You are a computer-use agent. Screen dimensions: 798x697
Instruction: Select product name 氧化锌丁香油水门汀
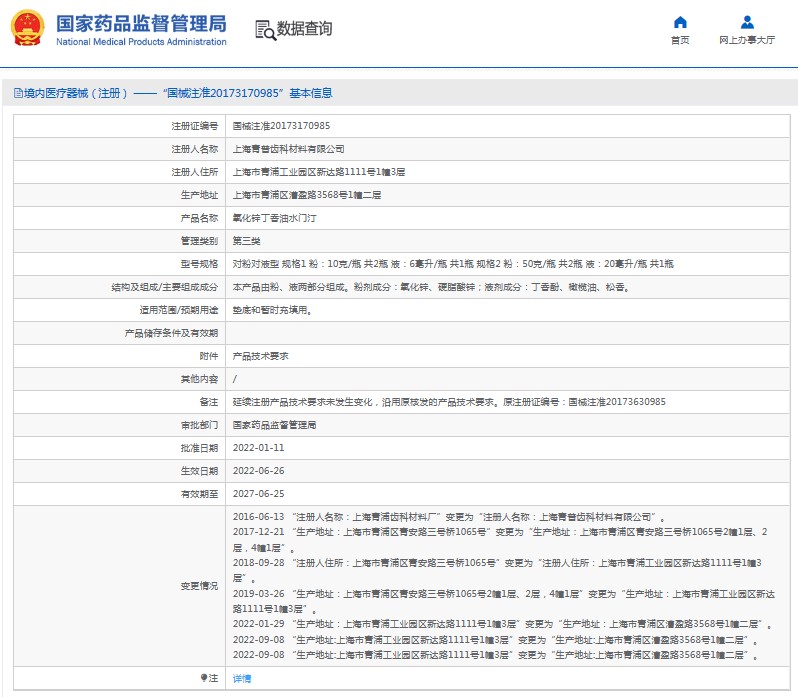click(x=274, y=218)
